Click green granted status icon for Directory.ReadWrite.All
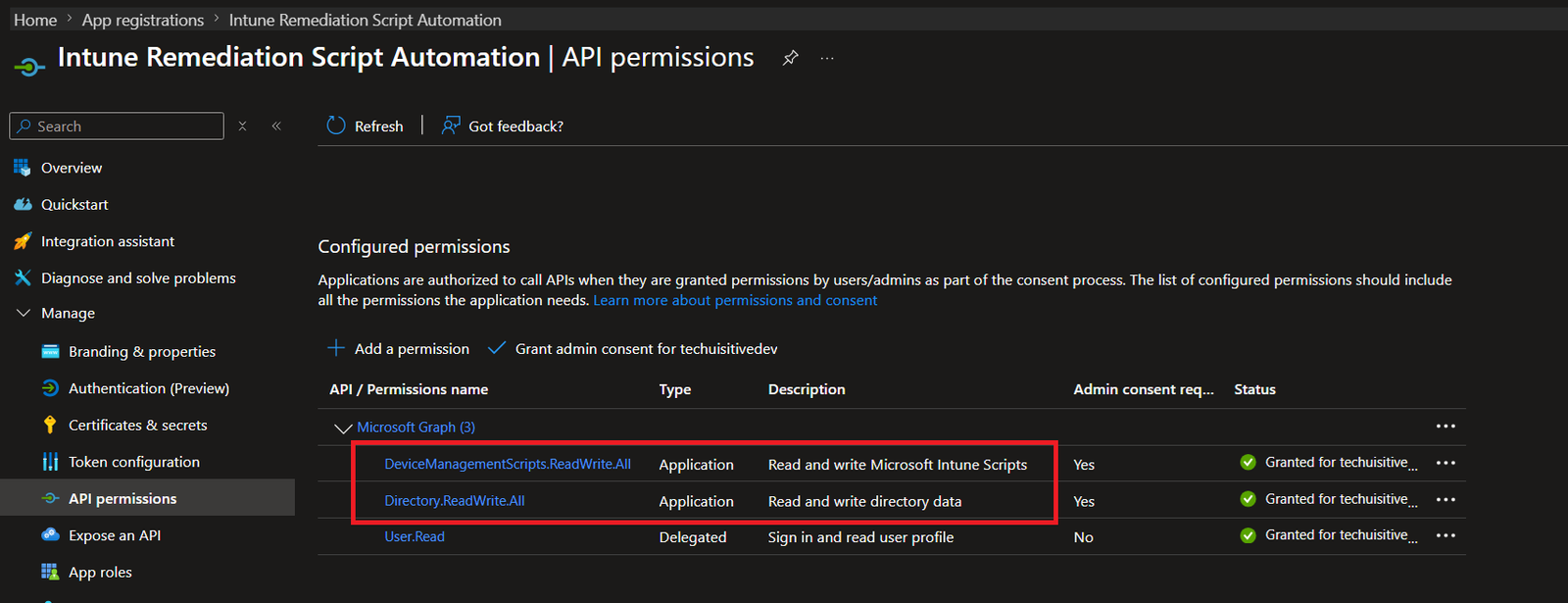The height and width of the screenshot is (603, 1568). point(1248,499)
